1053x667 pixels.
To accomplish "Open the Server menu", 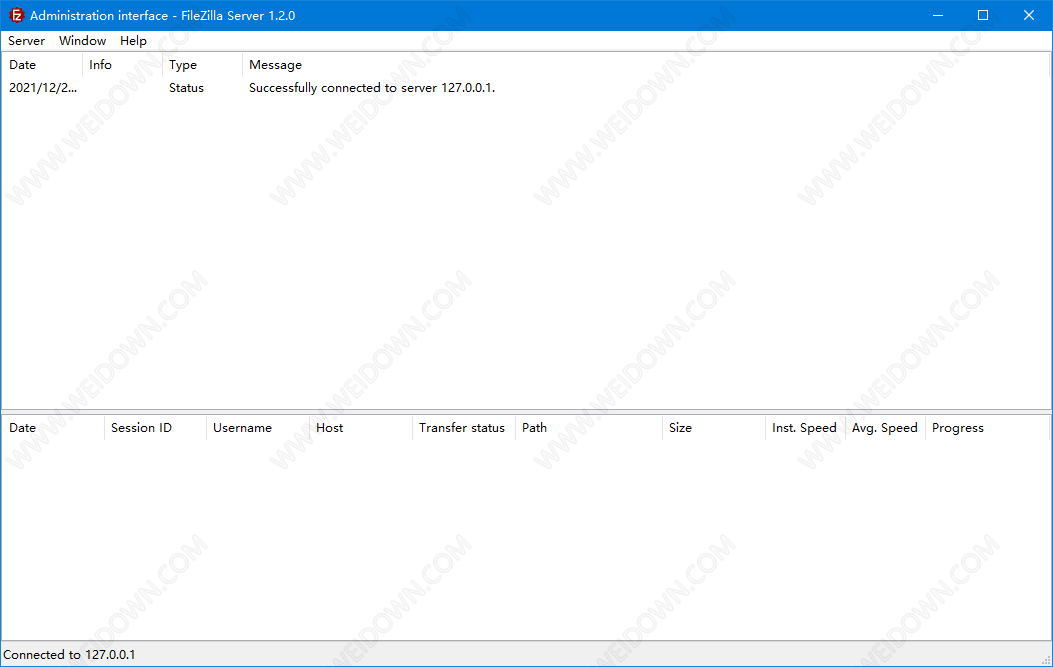I will coord(26,41).
